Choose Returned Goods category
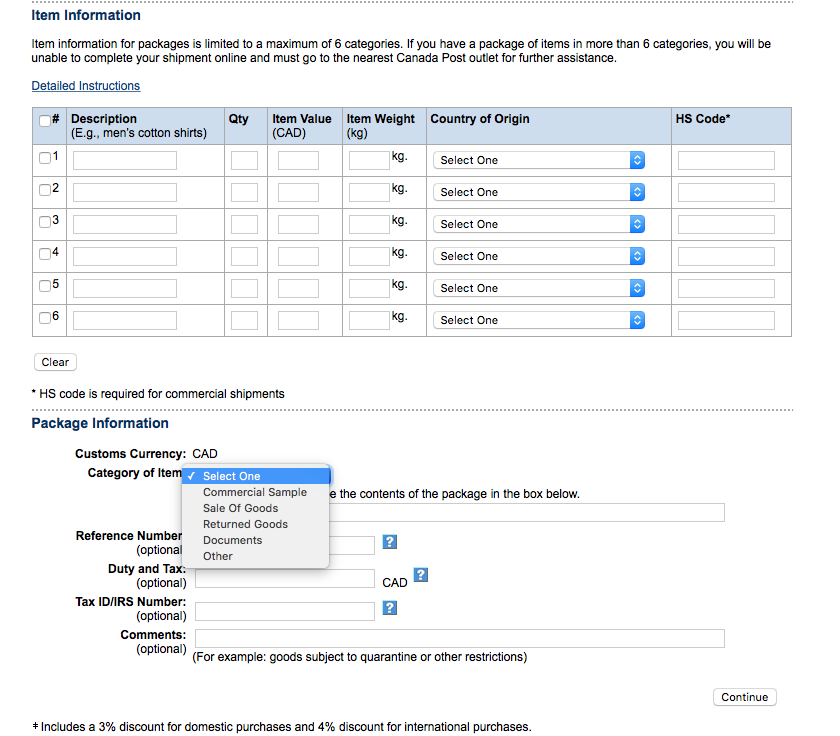The height and width of the screenshot is (736, 840). pyautogui.click(x=256, y=524)
